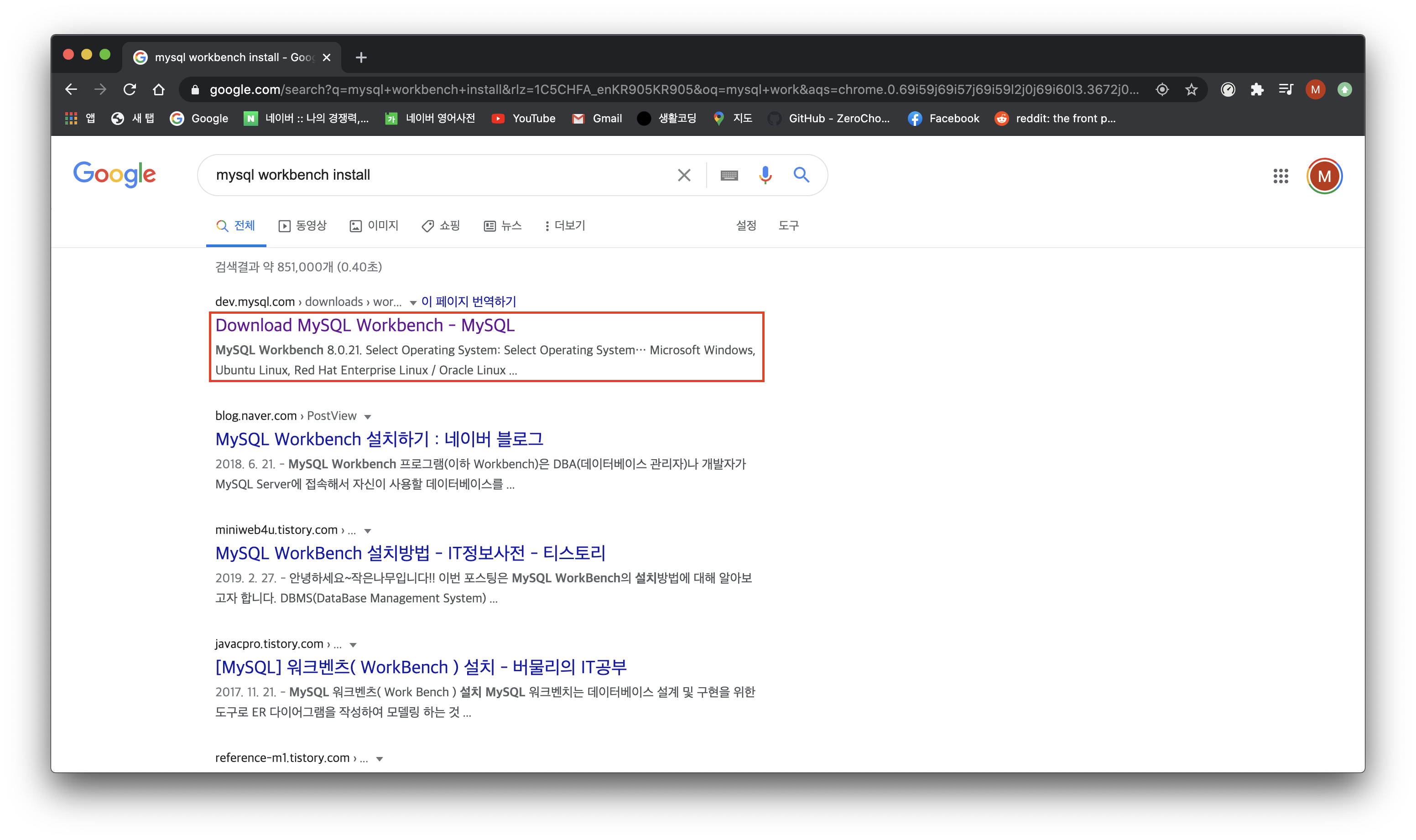1416x840 pixels.
Task: Go to the browser home page
Action: click(159, 89)
